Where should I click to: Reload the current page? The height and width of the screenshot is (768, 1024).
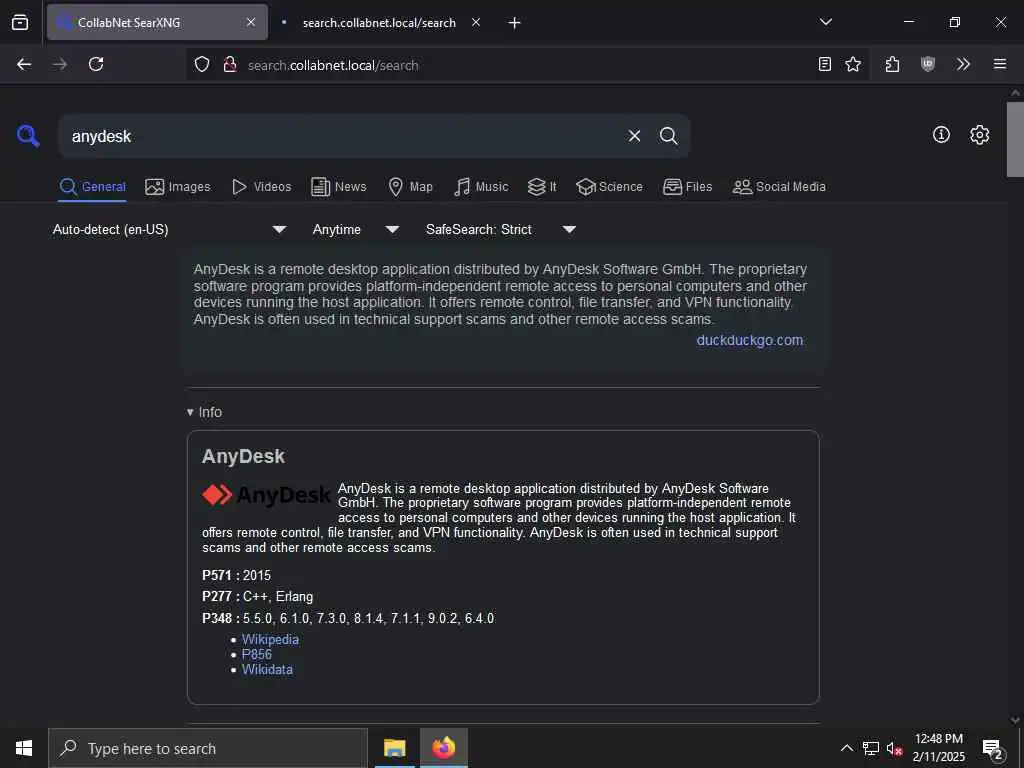pos(96,64)
